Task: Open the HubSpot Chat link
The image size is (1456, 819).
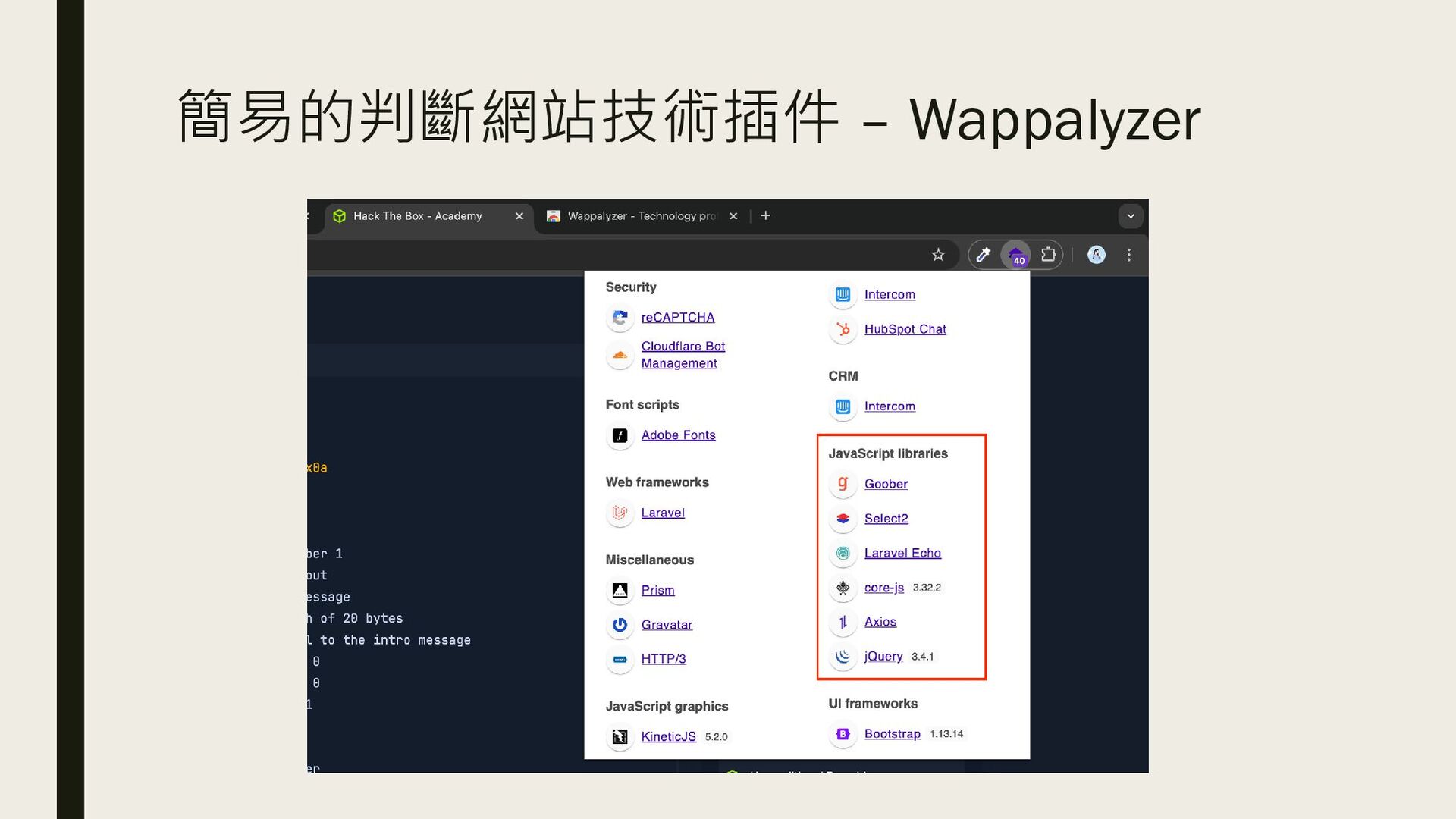Action: click(905, 329)
